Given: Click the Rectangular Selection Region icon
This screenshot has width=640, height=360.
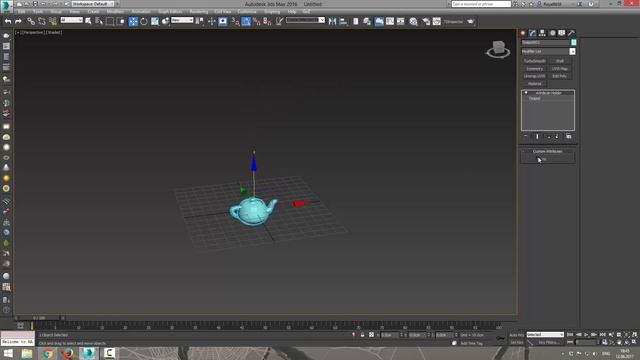Looking at the screenshot, I should [x=110, y=21].
